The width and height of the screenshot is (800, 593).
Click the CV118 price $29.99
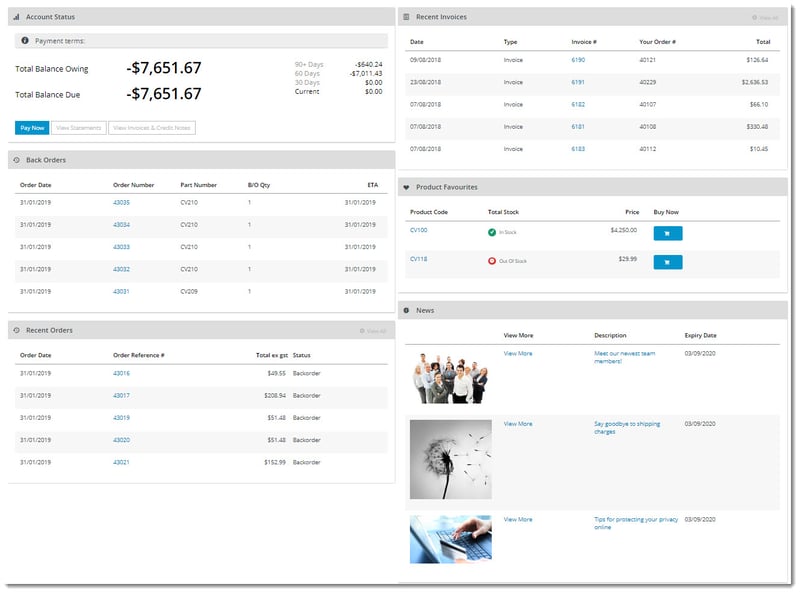tap(628, 259)
